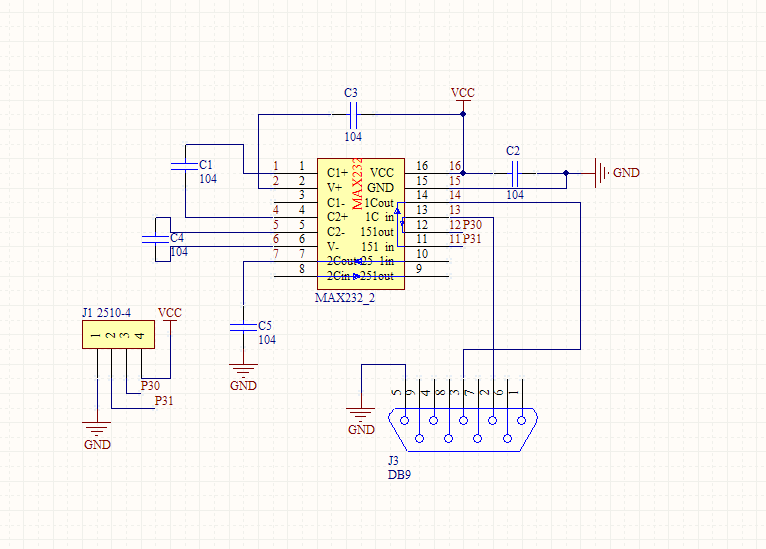Screen dimensions: 766x549
Task: Click the '104' value under the C5 label
Action: tap(267, 340)
